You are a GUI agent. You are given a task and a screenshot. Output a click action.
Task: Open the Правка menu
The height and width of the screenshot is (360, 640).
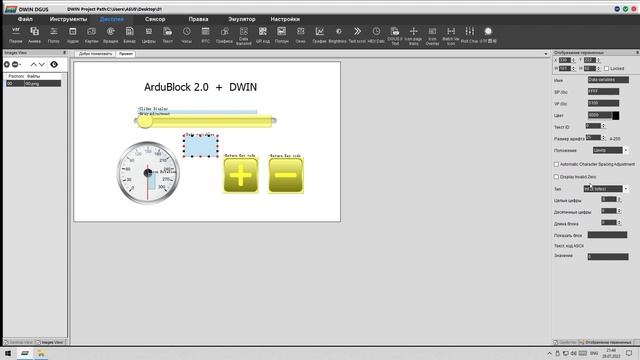[x=198, y=19]
